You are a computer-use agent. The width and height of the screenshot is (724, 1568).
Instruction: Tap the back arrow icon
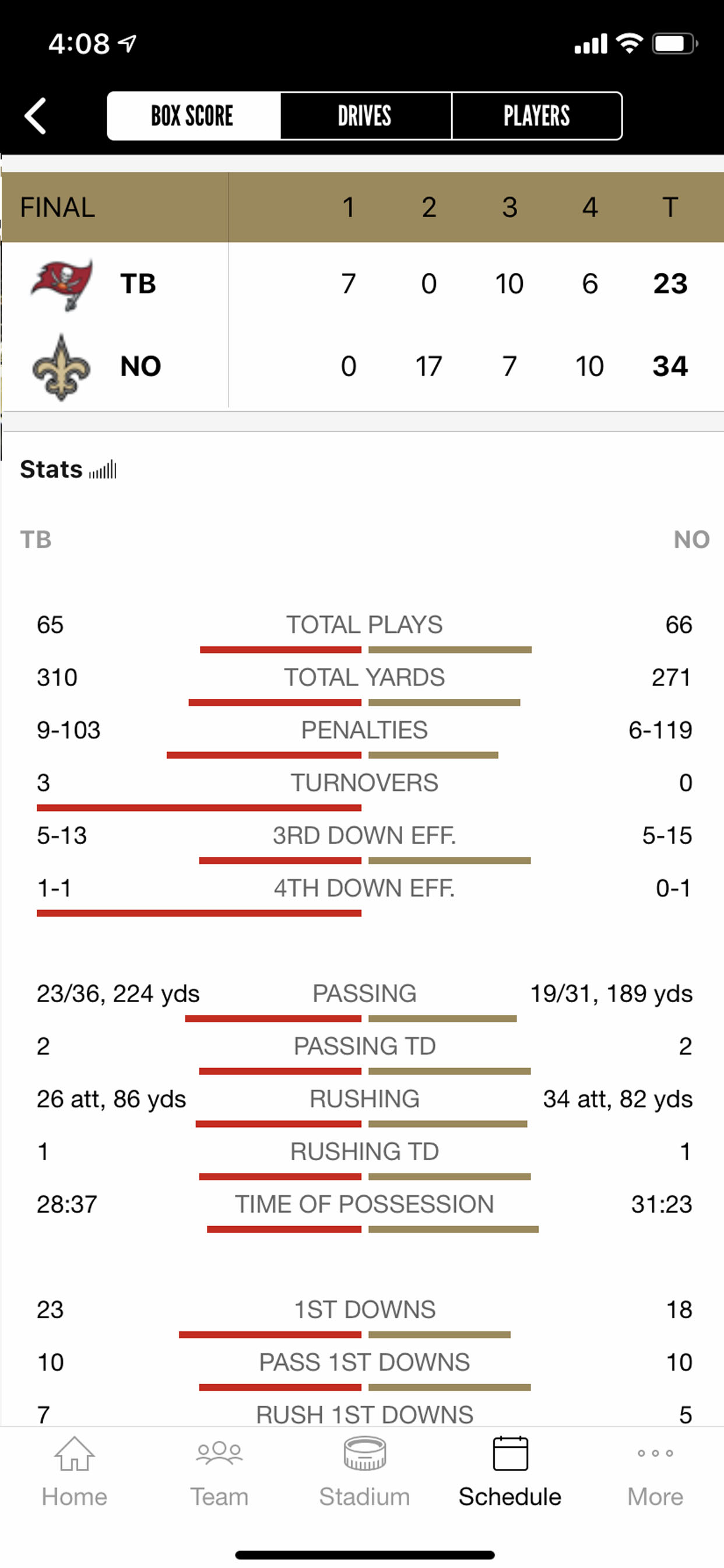point(36,116)
